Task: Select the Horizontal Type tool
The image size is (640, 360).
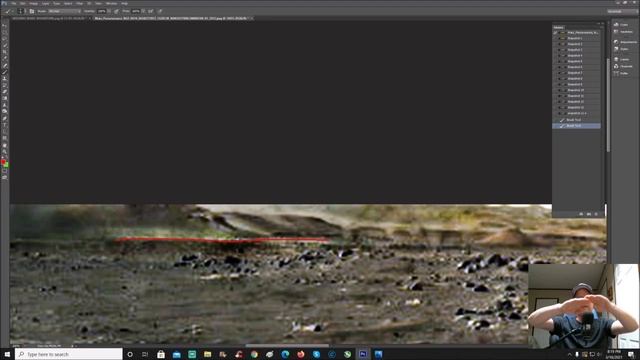Action: (x=4, y=125)
